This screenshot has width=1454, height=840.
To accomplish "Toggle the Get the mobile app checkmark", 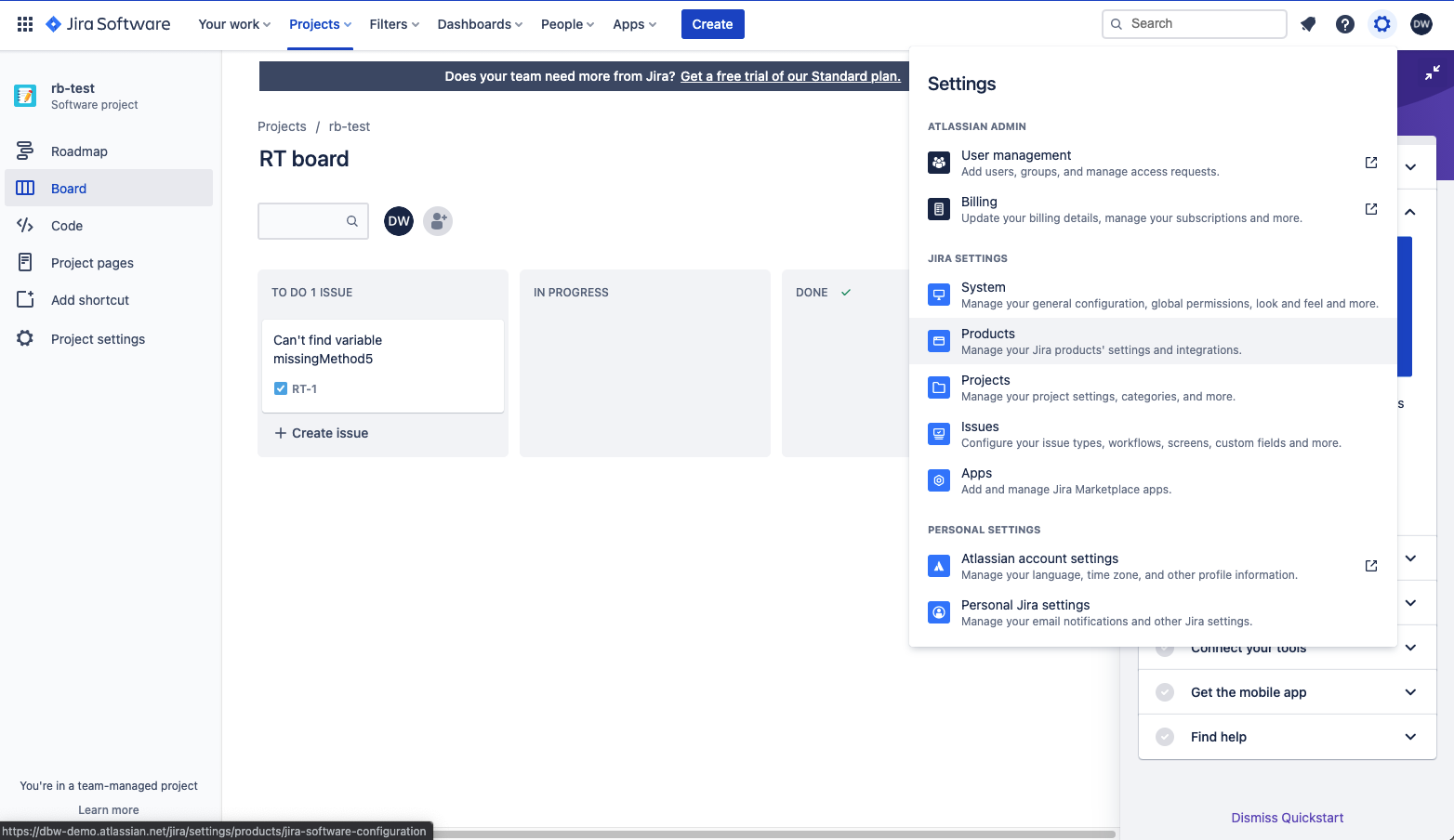I will pos(1165,692).
